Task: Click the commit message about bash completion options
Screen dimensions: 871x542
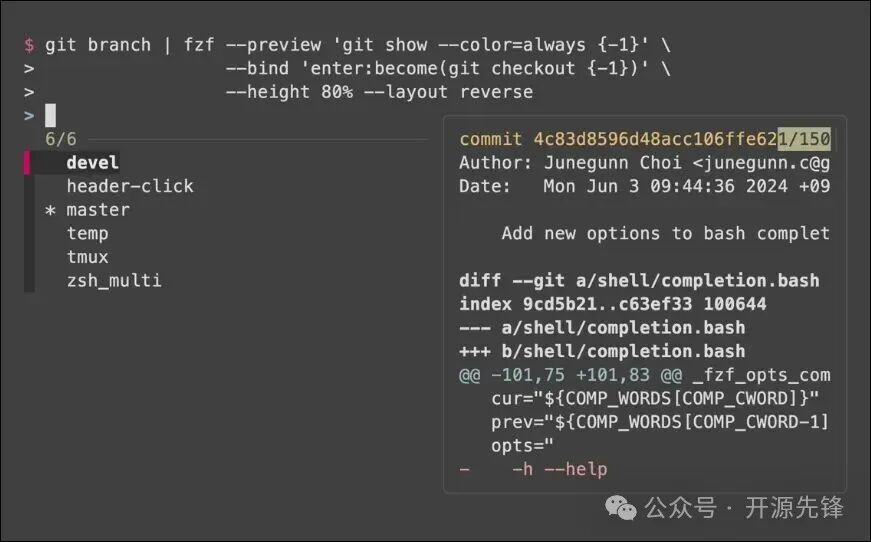Action: pyautogui.click(x=665, y=233)
